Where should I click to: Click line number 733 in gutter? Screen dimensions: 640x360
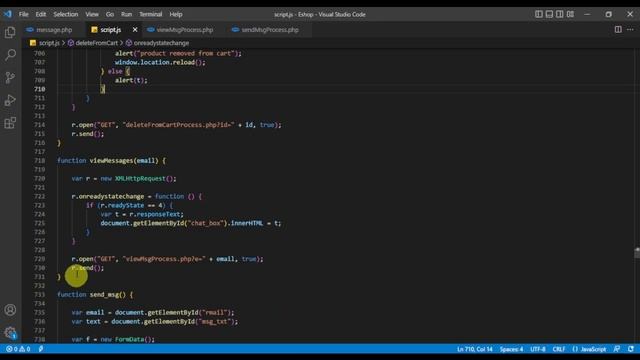point(40,294)
